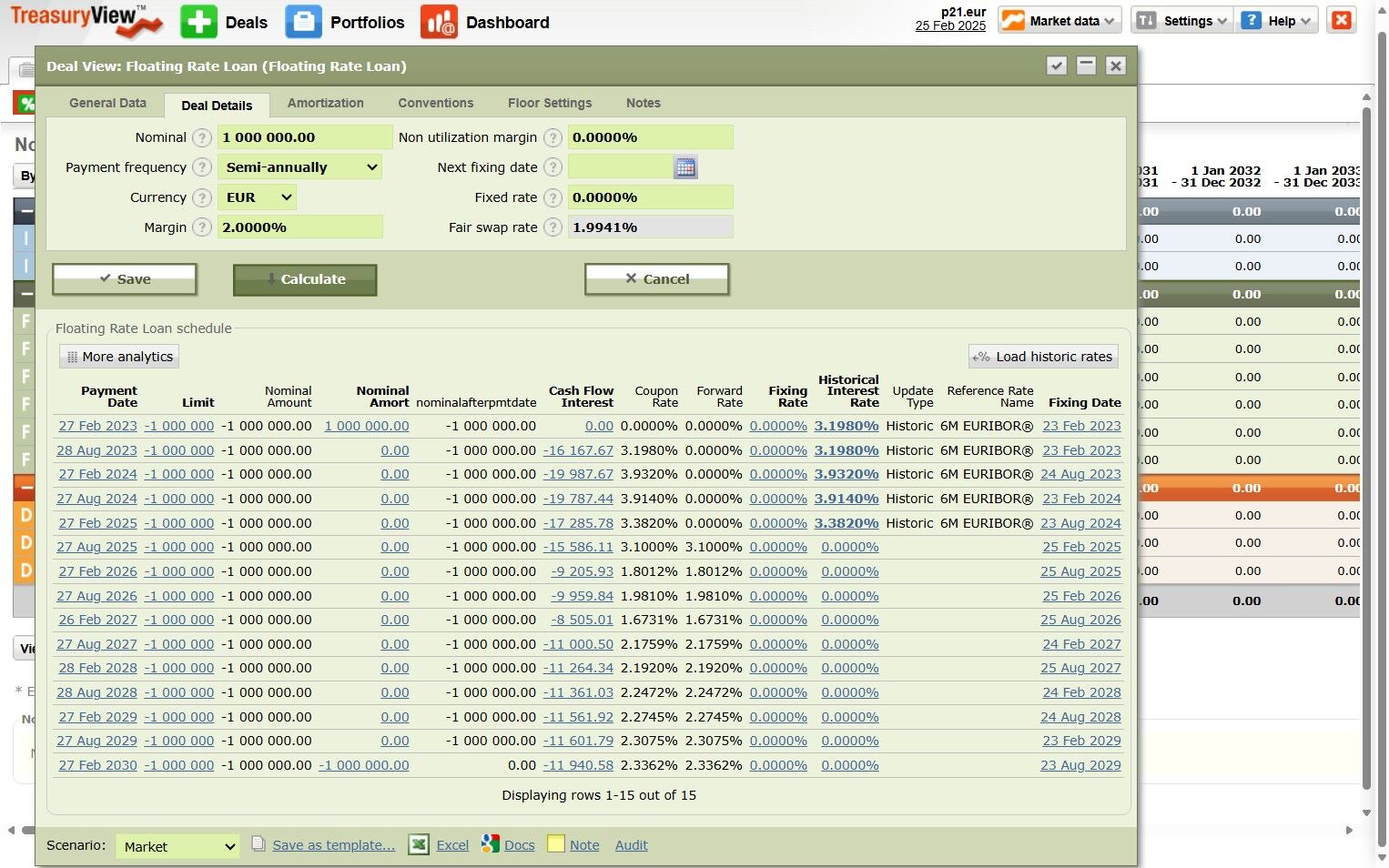Click the Load historic rates button

[x=1043, y=357]
